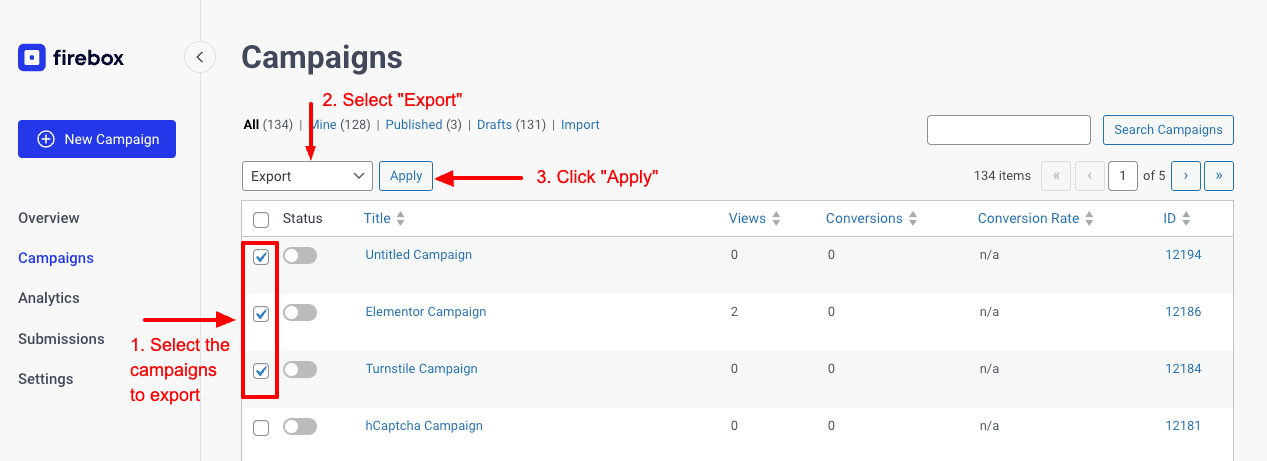
Task: Go to next page of campaigns
Action: pos(1186,176)
